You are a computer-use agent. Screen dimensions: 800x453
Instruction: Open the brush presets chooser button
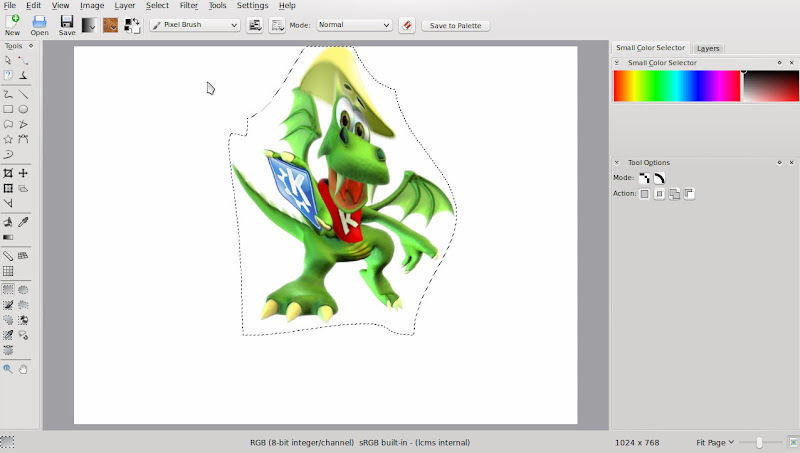(277, 25)
